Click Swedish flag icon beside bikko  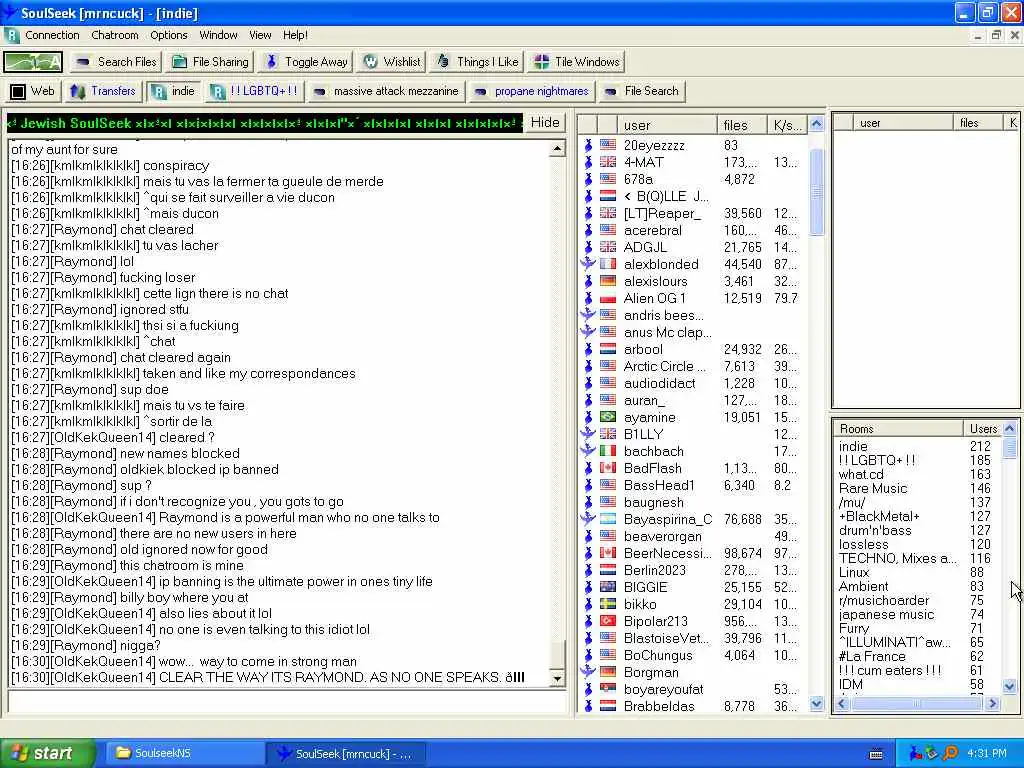click(608, 603)
